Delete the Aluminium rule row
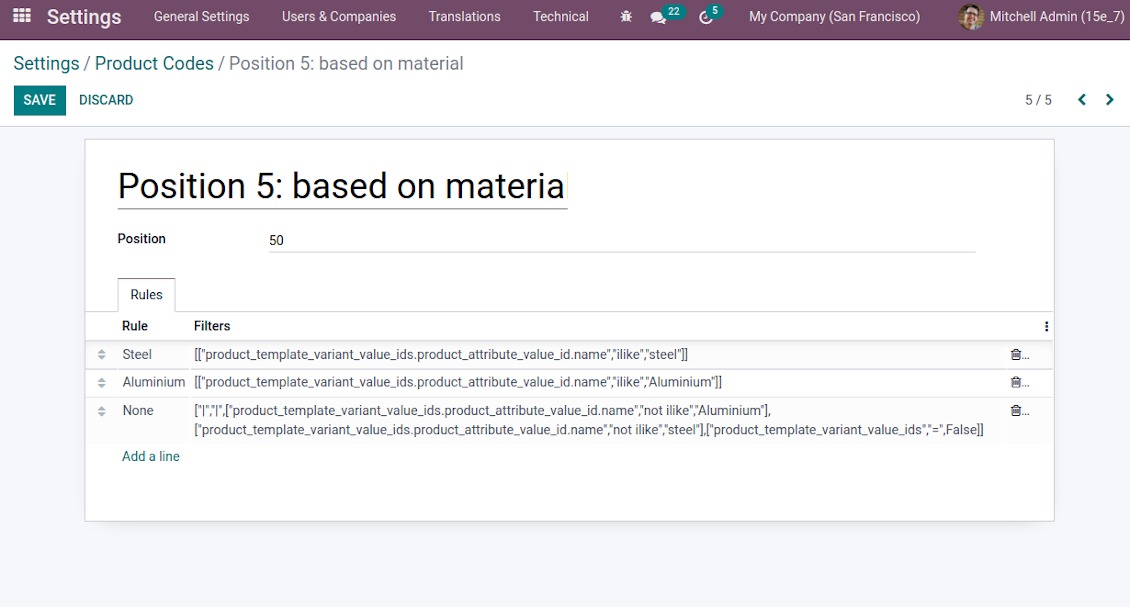Image resolution: width=1130 pixels, height=607 pixels. [x=1016, y=382]
